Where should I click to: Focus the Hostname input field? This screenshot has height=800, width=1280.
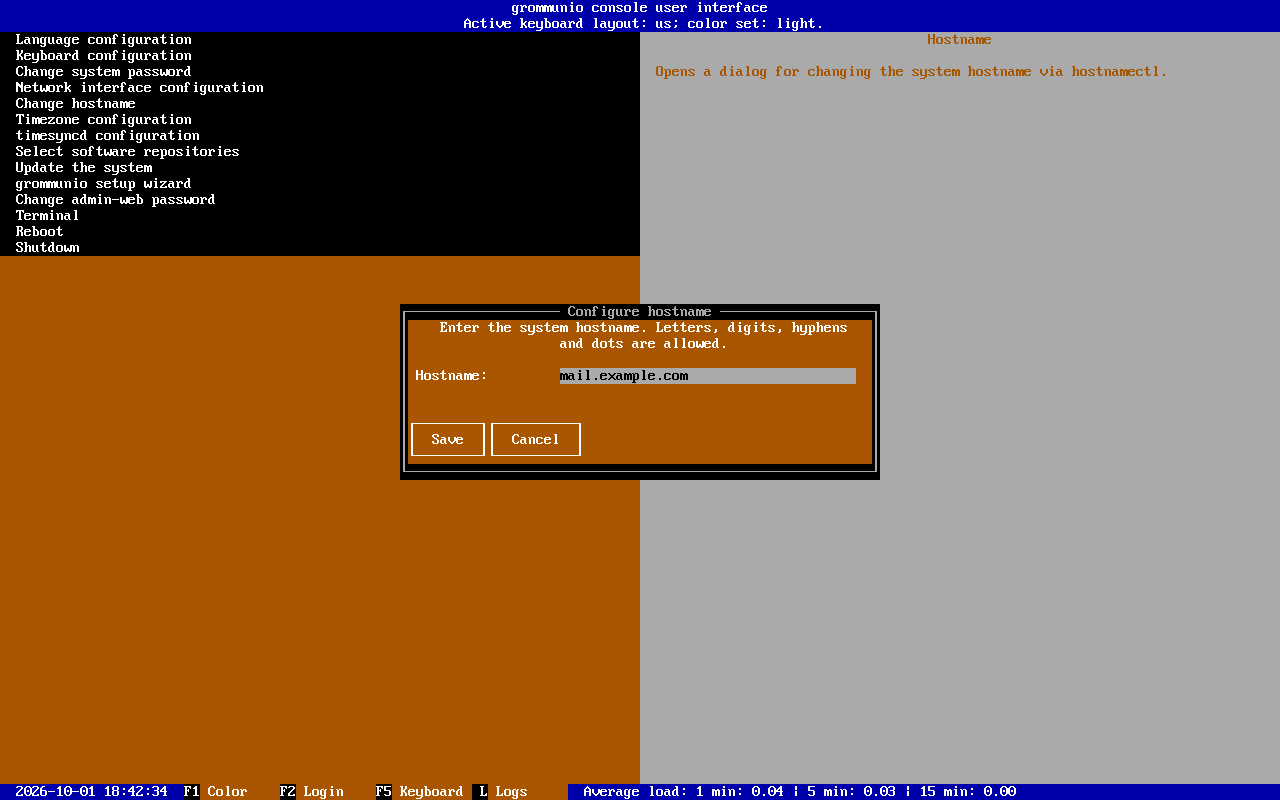[x=707, y=376]
